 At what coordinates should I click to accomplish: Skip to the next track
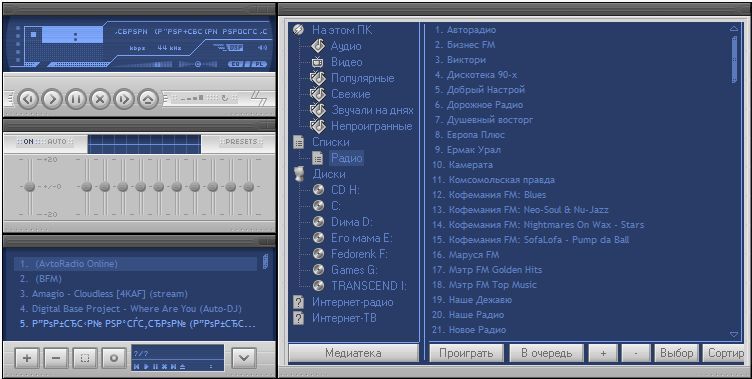(x=124, y=99)
